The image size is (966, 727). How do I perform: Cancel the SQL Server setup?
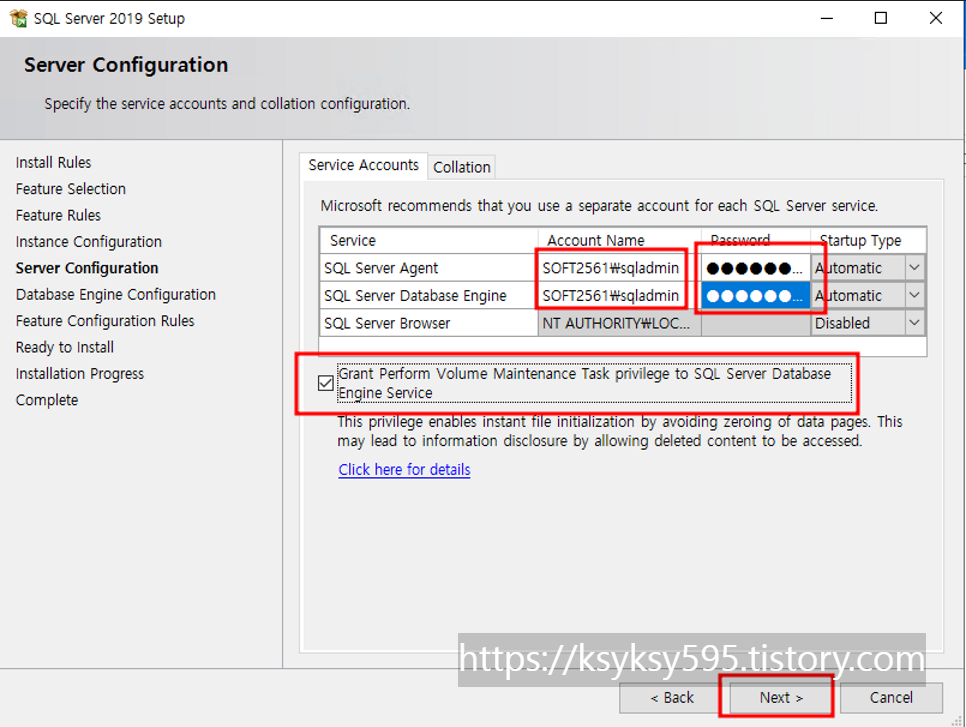[891, 697]
